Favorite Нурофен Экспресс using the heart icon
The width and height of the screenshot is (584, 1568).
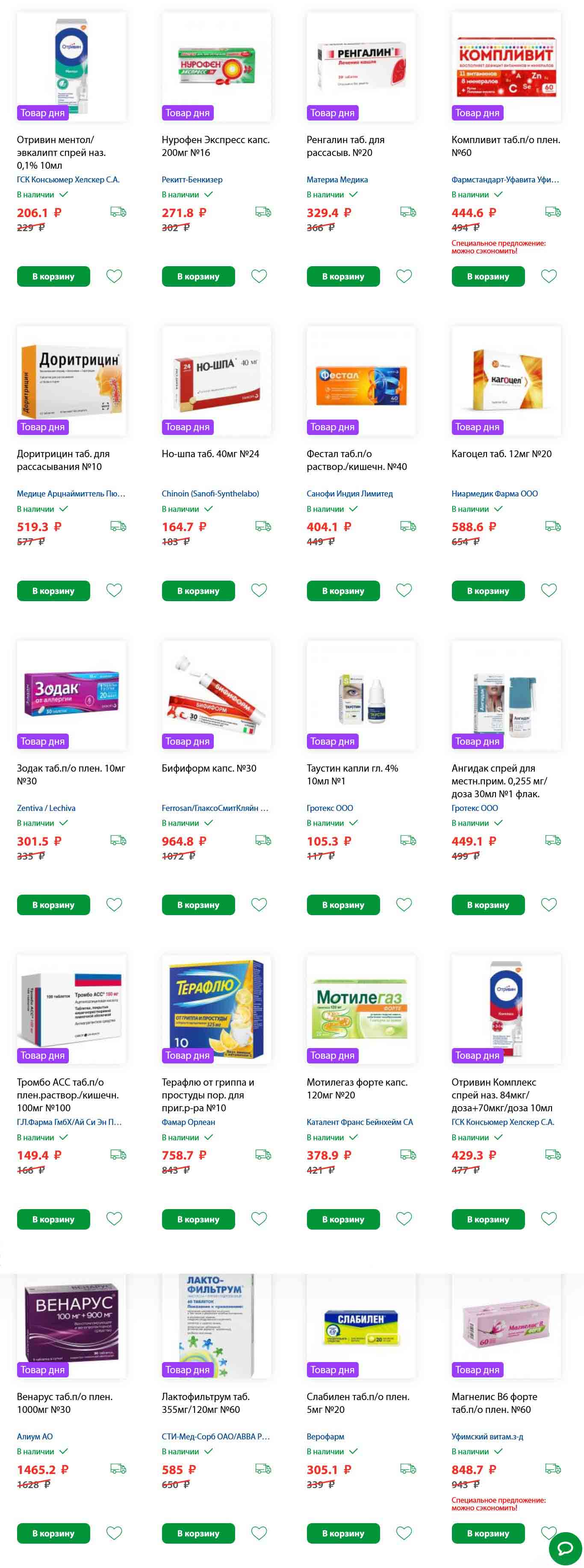[259, 276]
